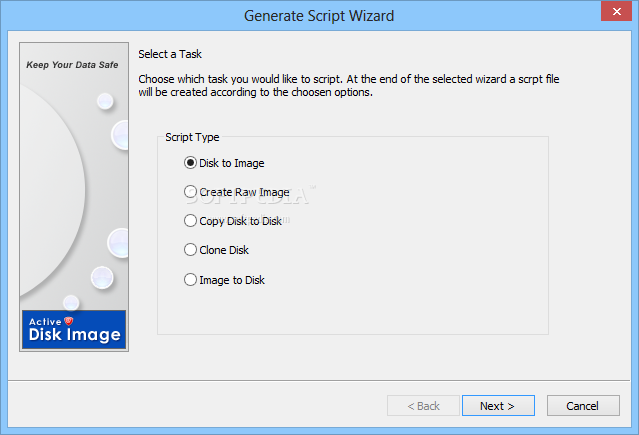The image size is (639, 435).
Task: Click the large disc graphic in banner
Action: [52, 190]
